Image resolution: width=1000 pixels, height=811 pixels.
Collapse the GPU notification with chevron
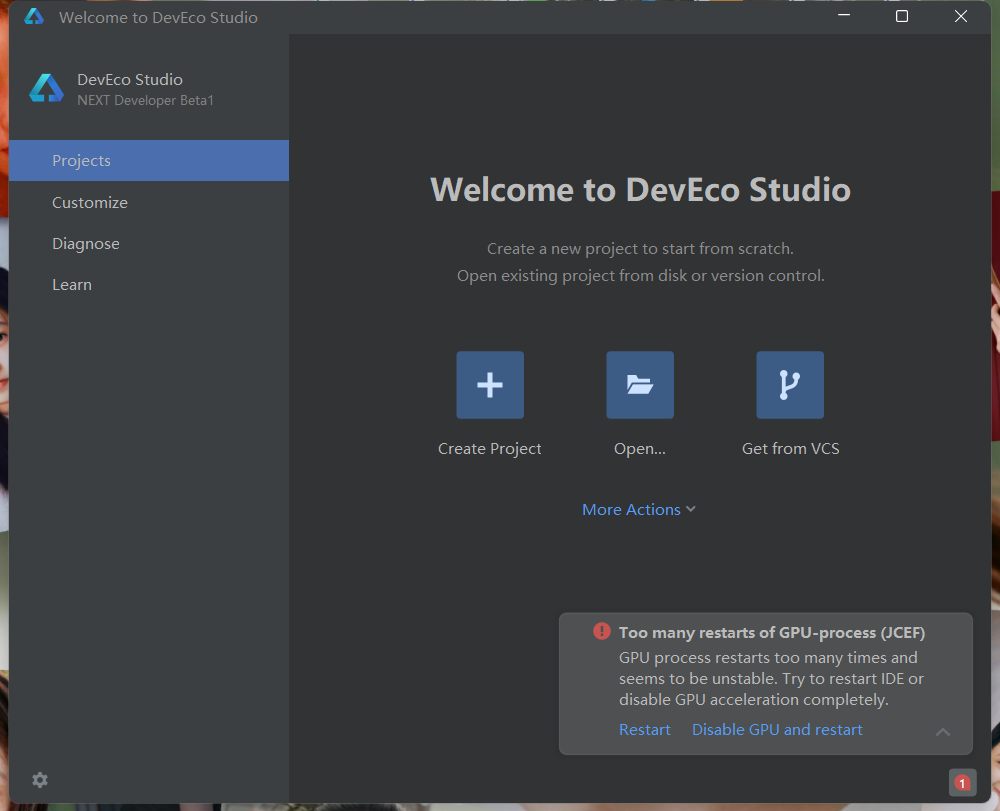point(943,731)
